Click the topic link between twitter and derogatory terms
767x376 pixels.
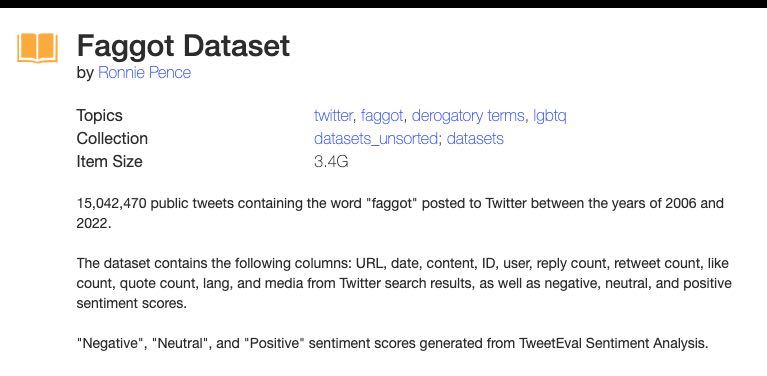(382, 116)
